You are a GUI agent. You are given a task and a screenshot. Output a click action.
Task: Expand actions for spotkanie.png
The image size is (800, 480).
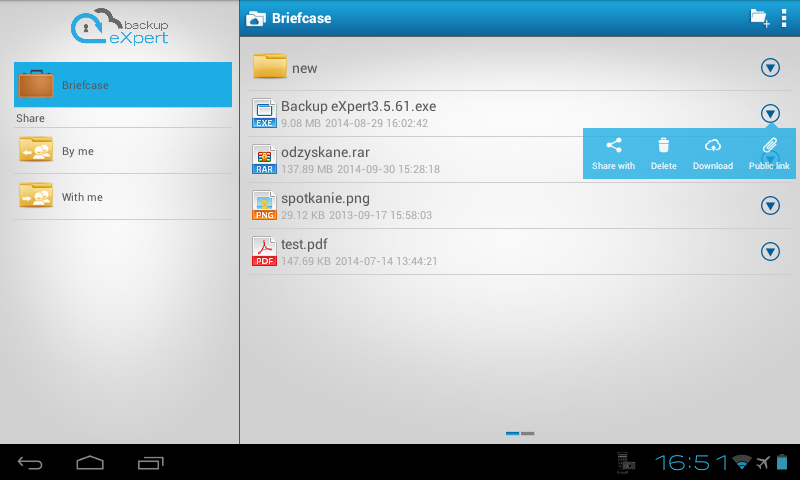point(770,205)
